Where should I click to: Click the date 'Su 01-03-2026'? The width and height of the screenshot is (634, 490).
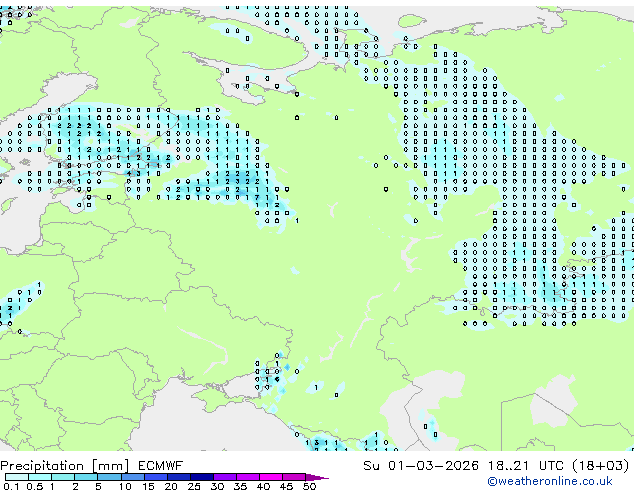pyautogui.click(x=421, y=466)
